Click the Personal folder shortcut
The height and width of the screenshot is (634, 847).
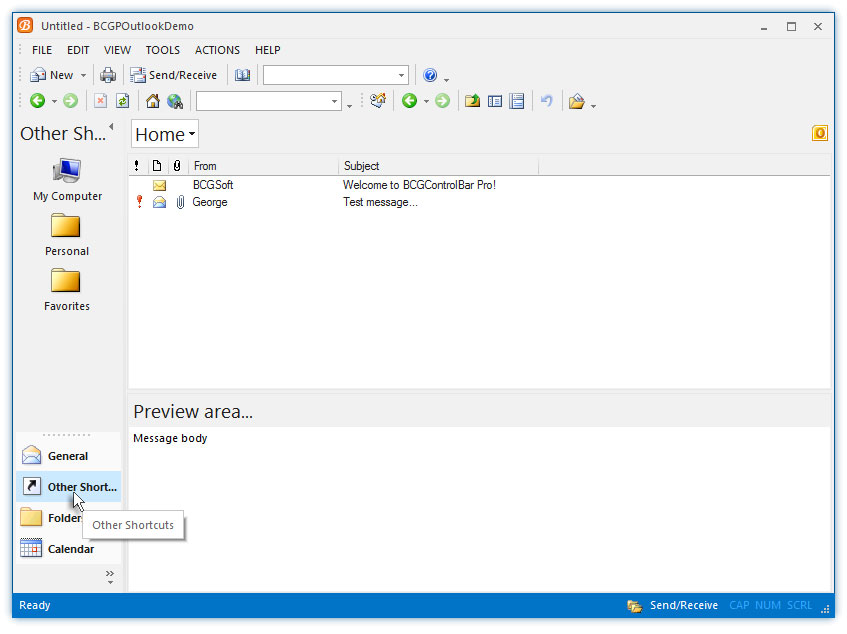[67, 234]
